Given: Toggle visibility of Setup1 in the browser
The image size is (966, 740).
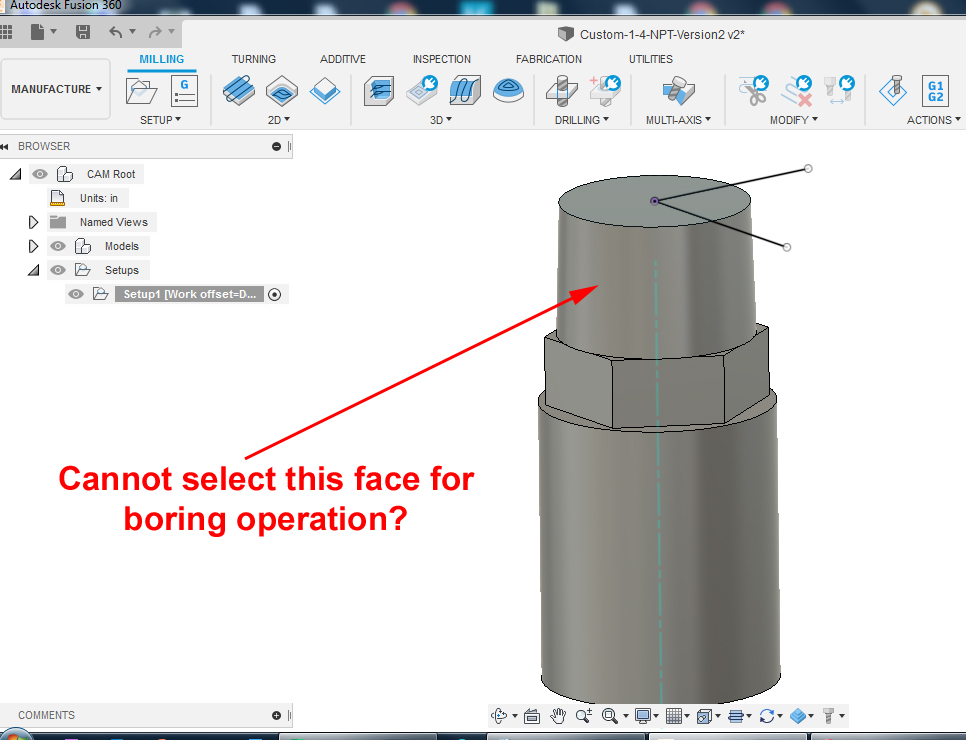Looking at the screenshot, I should 75,293.
